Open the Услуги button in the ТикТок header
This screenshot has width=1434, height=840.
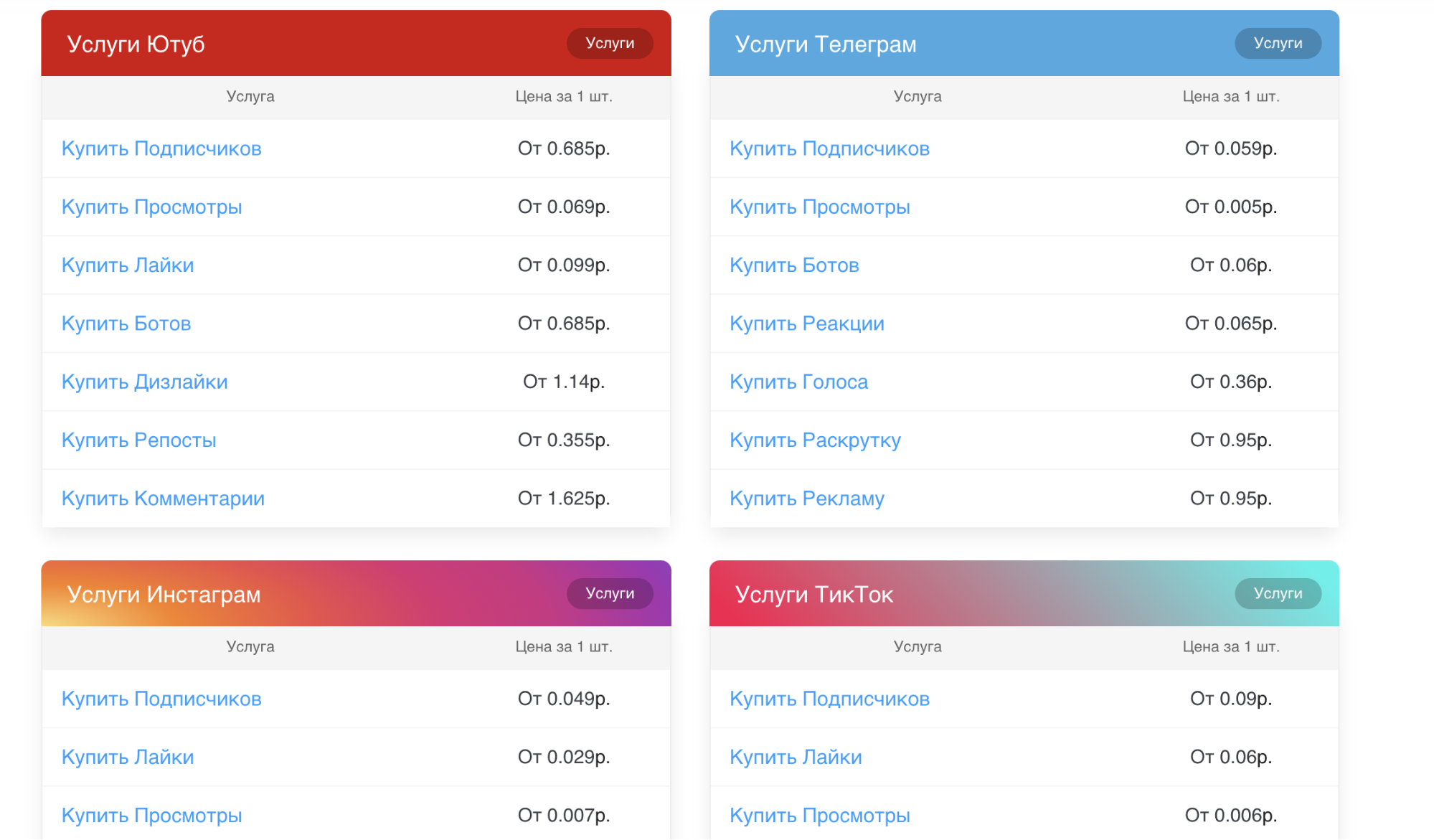click(x=1278, y=593)
